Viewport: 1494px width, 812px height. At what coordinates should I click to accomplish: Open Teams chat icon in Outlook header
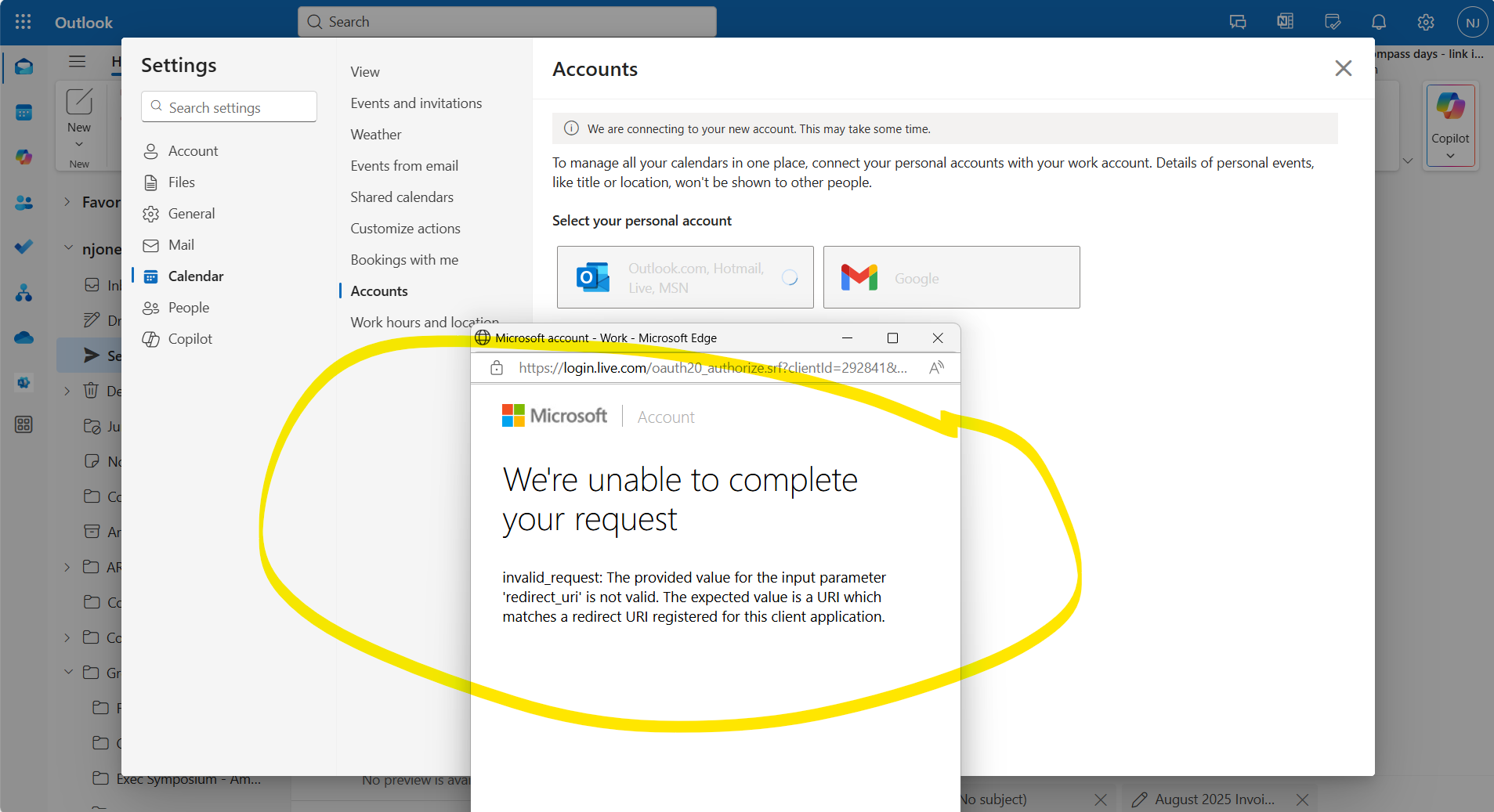pyautogui.click(x=1238, y=22)
